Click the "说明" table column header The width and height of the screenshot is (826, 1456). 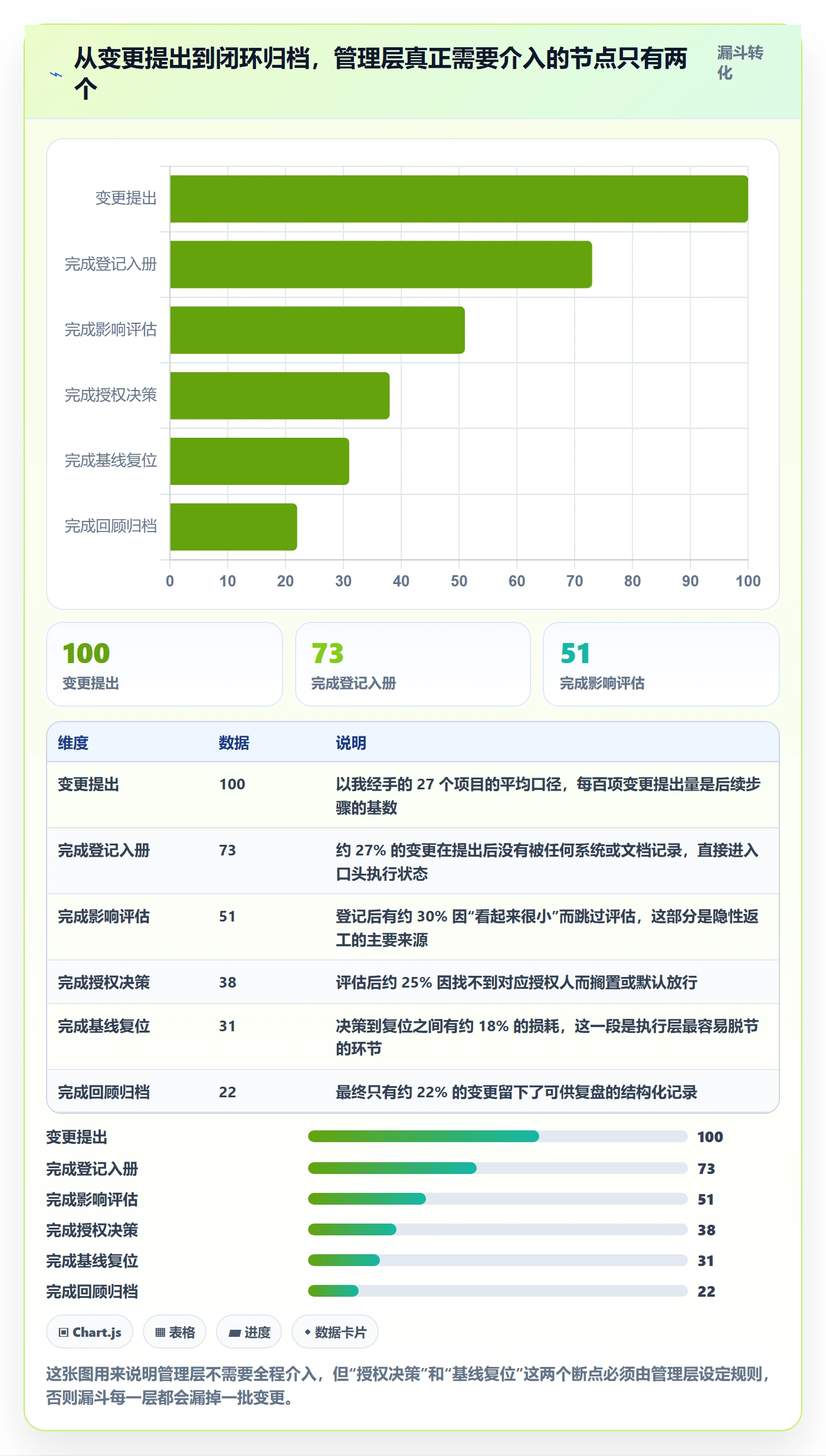click(x=351, y=743)
